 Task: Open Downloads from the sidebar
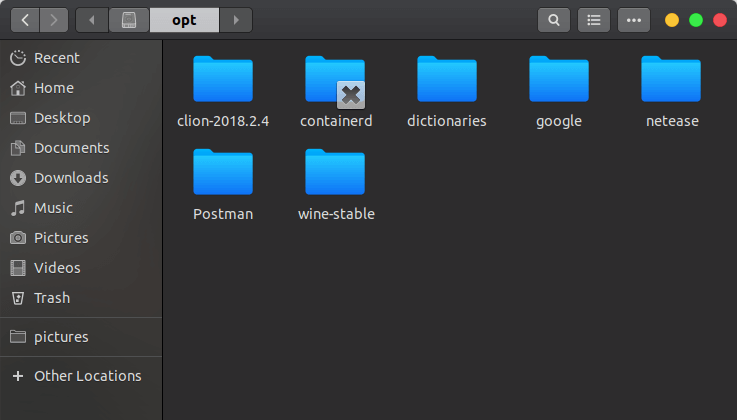[70, 178]
